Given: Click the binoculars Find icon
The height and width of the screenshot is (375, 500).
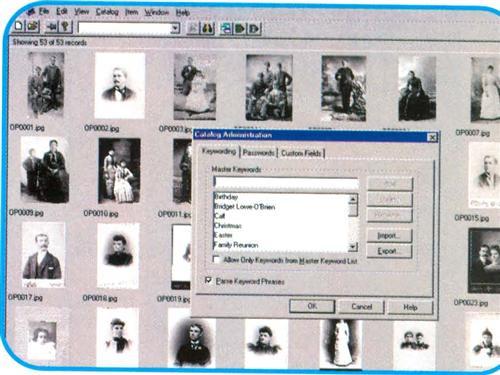Looking at the screenshot, I should (x=207, y=28).
